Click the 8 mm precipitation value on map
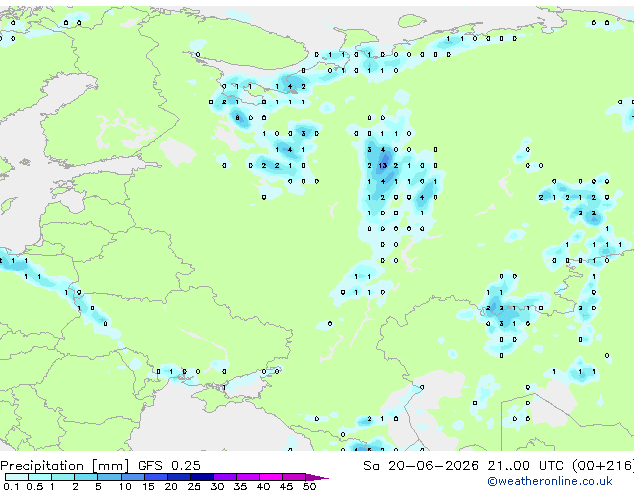Viewport: 634px width, 490px height. tap(237, 118)
